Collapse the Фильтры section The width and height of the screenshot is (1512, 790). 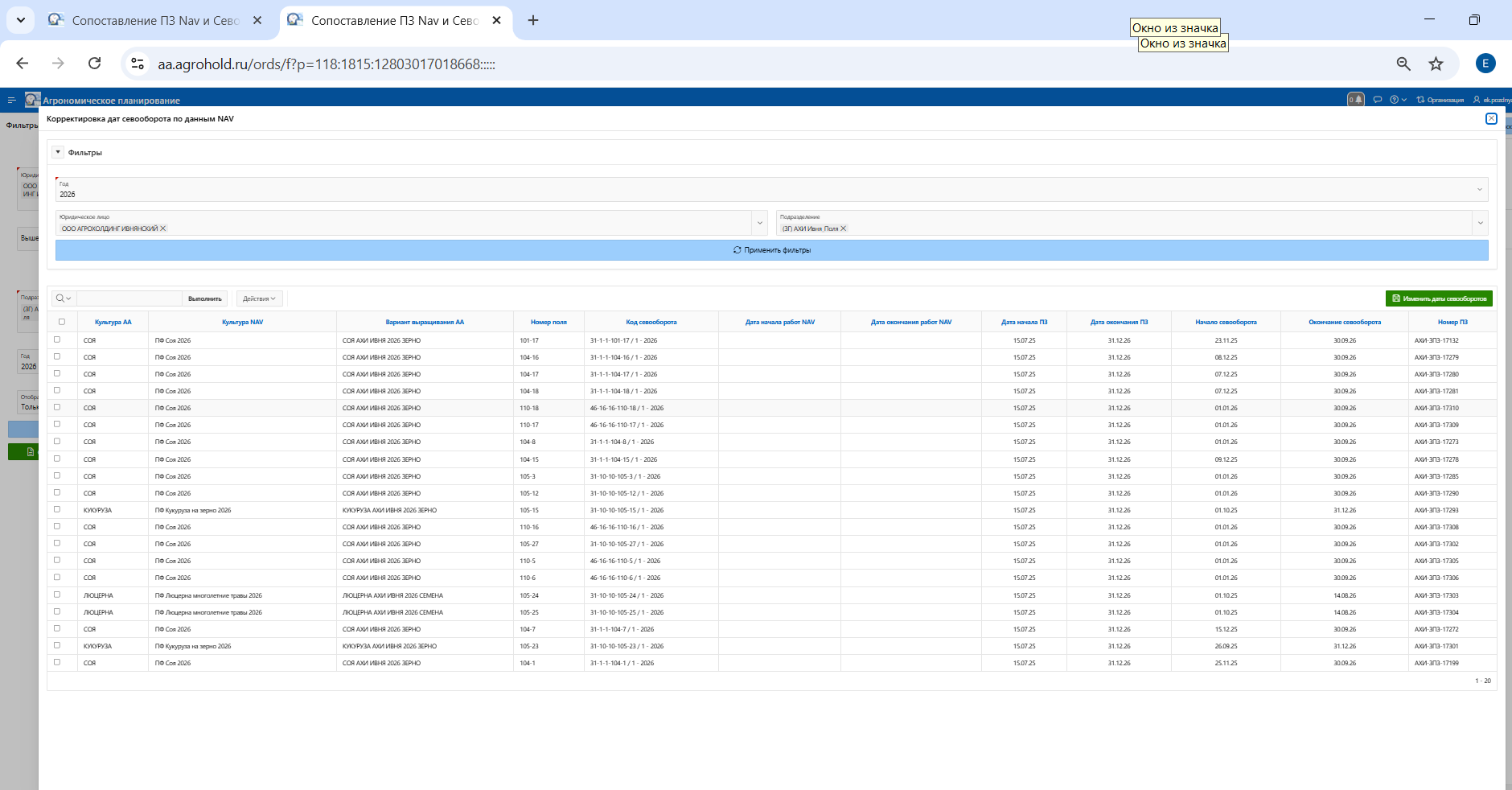(x=58, y=152)
